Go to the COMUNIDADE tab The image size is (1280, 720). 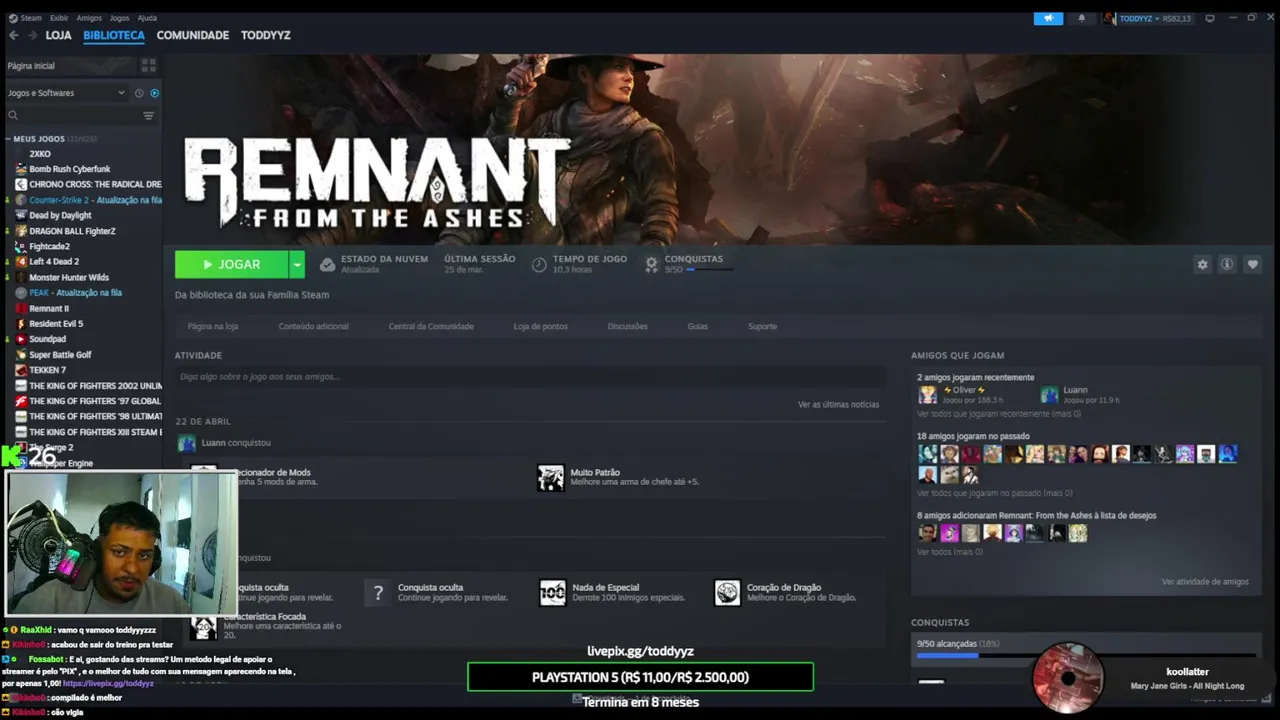193,35
